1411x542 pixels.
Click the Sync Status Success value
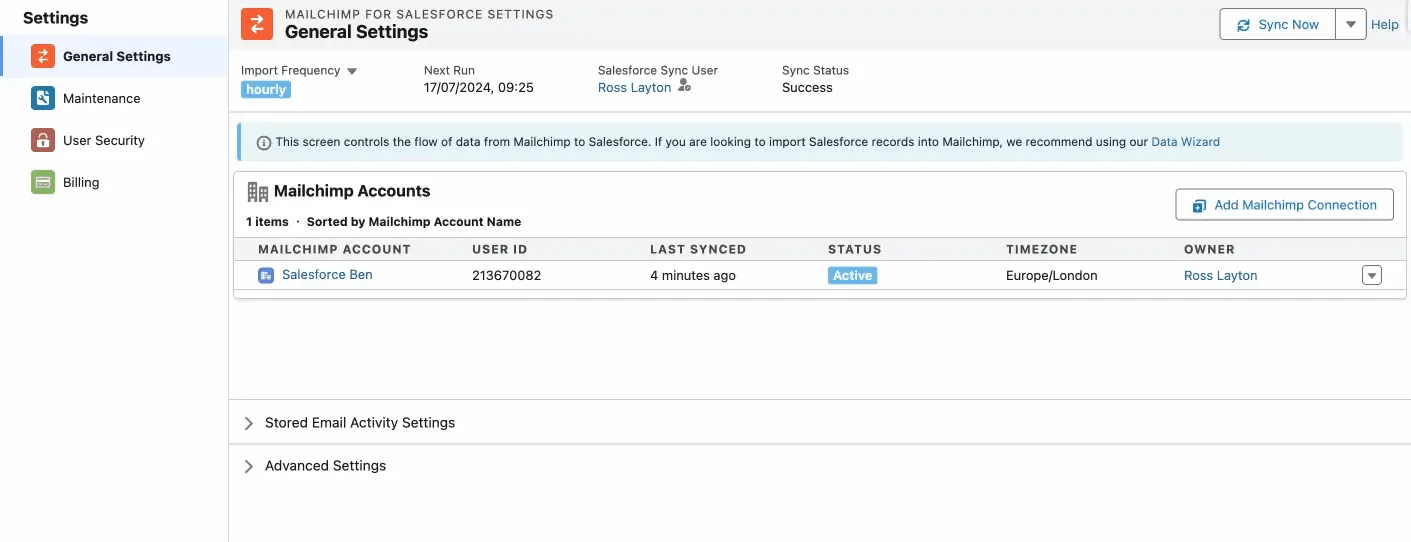coord(807,87)
